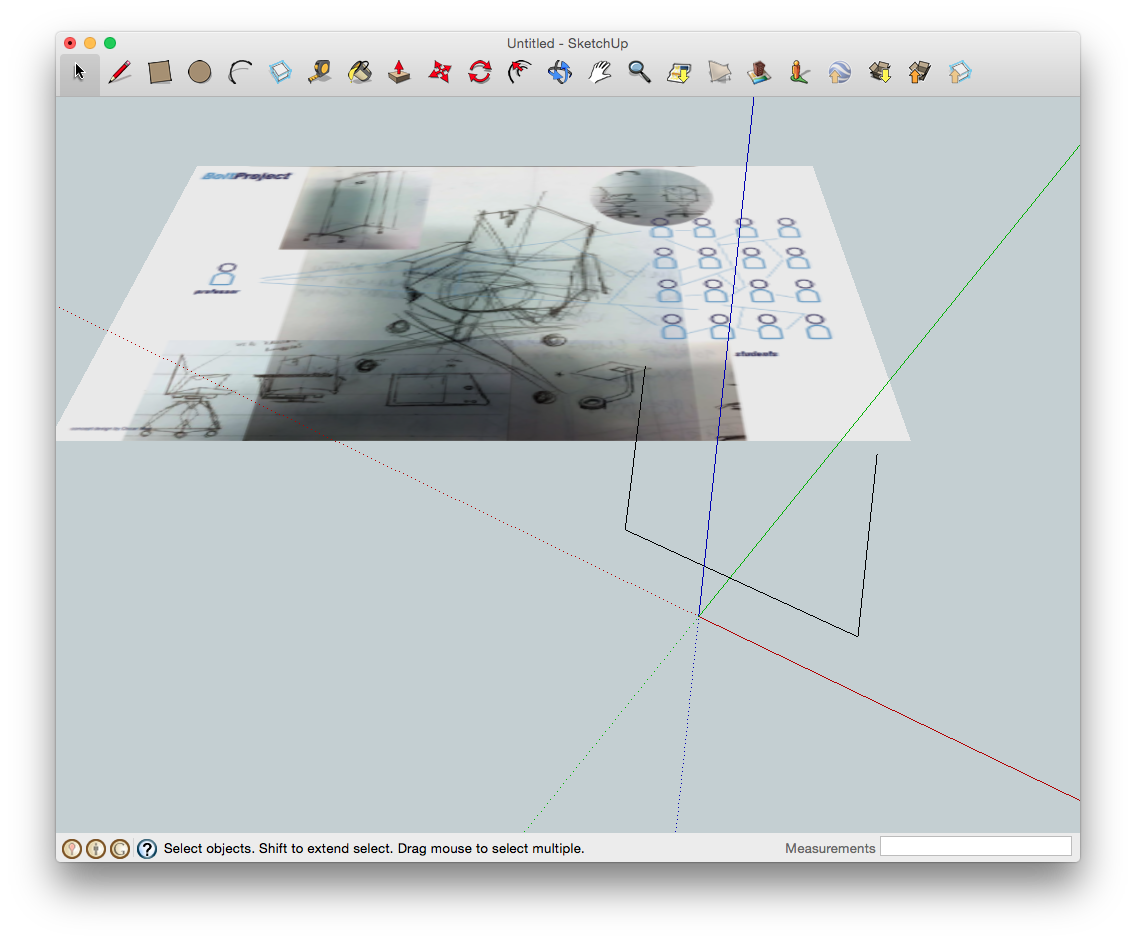Select the Line pencil tool
This screenshot has width=1136, height=942.
pyautogui.click(x=120, y=72)
